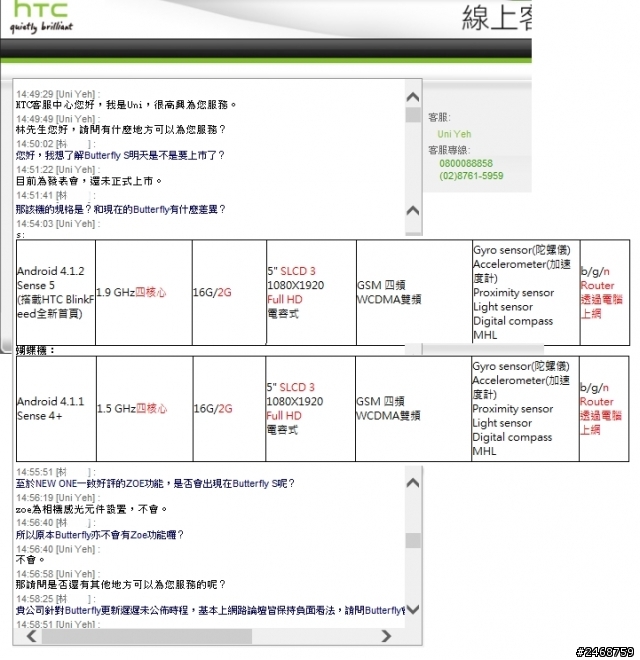Image resolution: width=640 pixels, height=660 pixels.
Task: Click scroll-up arrow beside the 14:49:29 greeting message
Action: pos(413,97)
